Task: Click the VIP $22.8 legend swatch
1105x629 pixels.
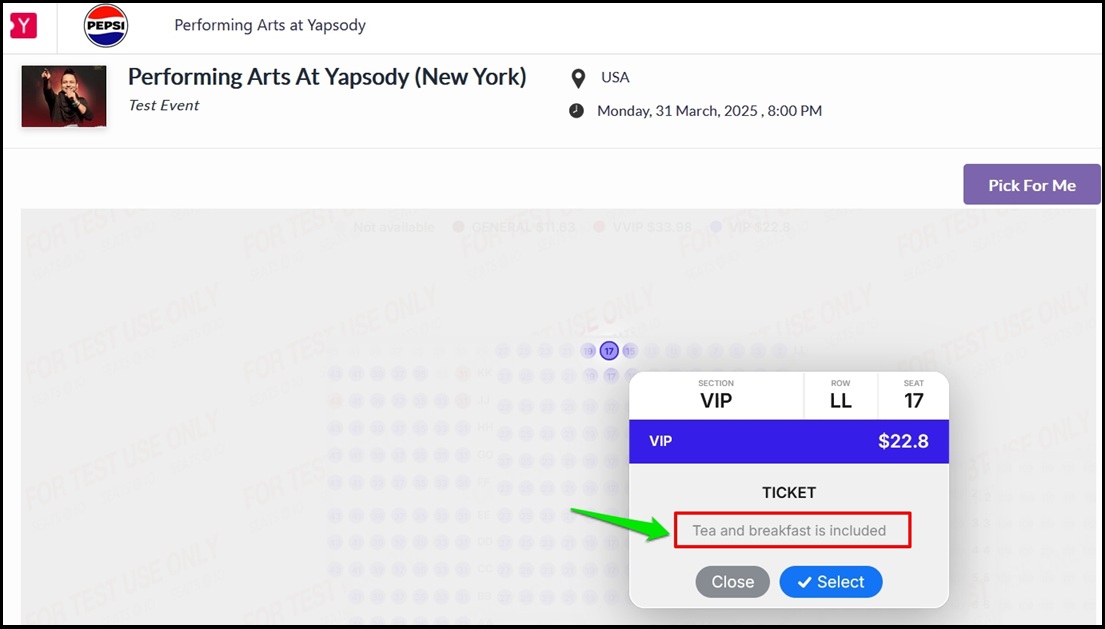Action: [x=716, y=228]
